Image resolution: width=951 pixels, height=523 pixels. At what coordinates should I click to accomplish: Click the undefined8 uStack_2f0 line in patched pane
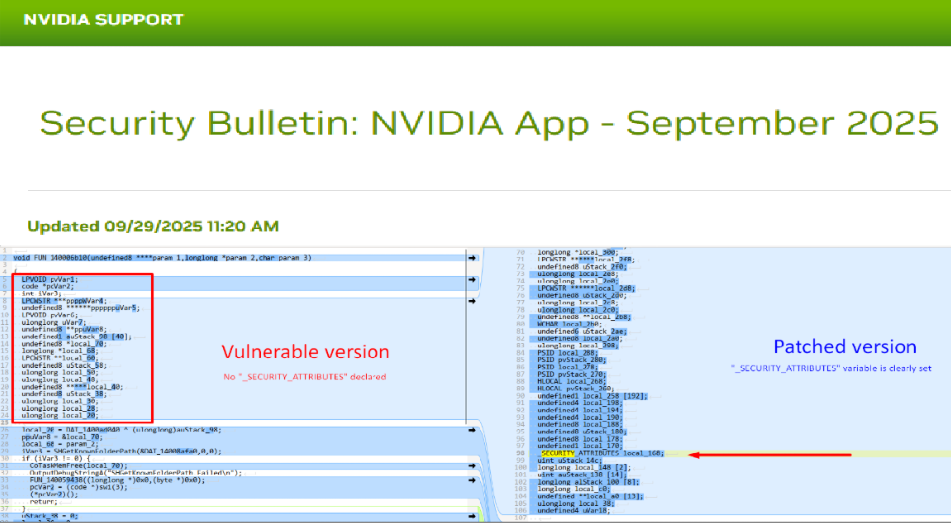[x=582, y=266]
